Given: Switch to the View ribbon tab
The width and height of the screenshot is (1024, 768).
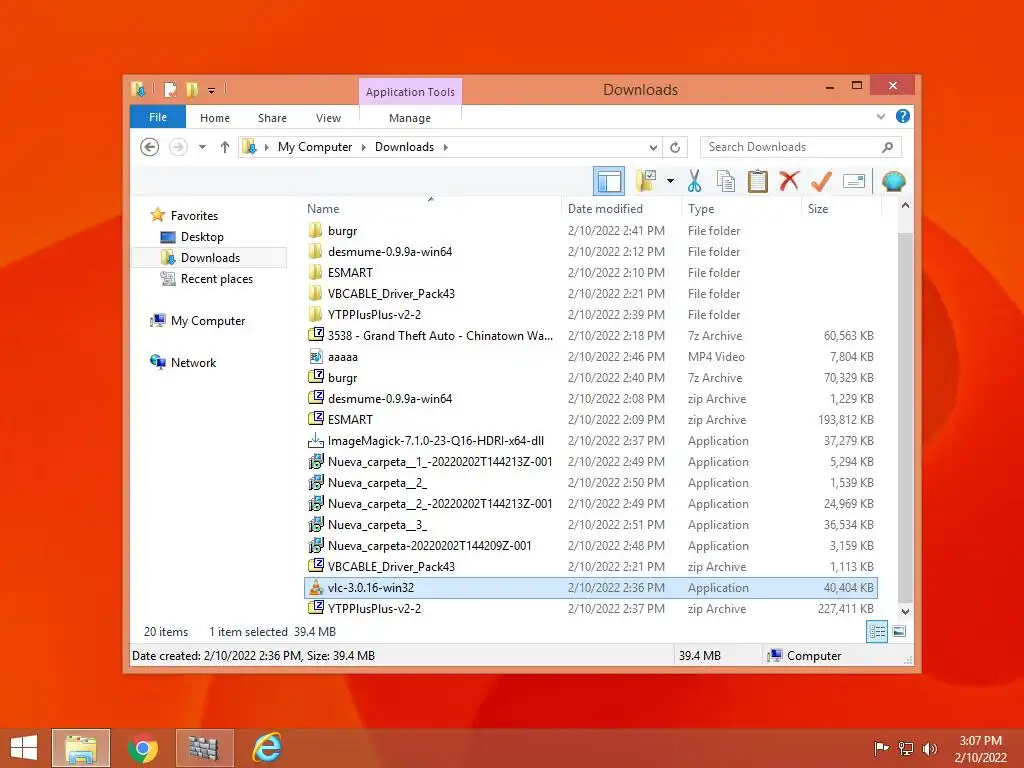Looking at the screenshot, I should coord(328,118).
